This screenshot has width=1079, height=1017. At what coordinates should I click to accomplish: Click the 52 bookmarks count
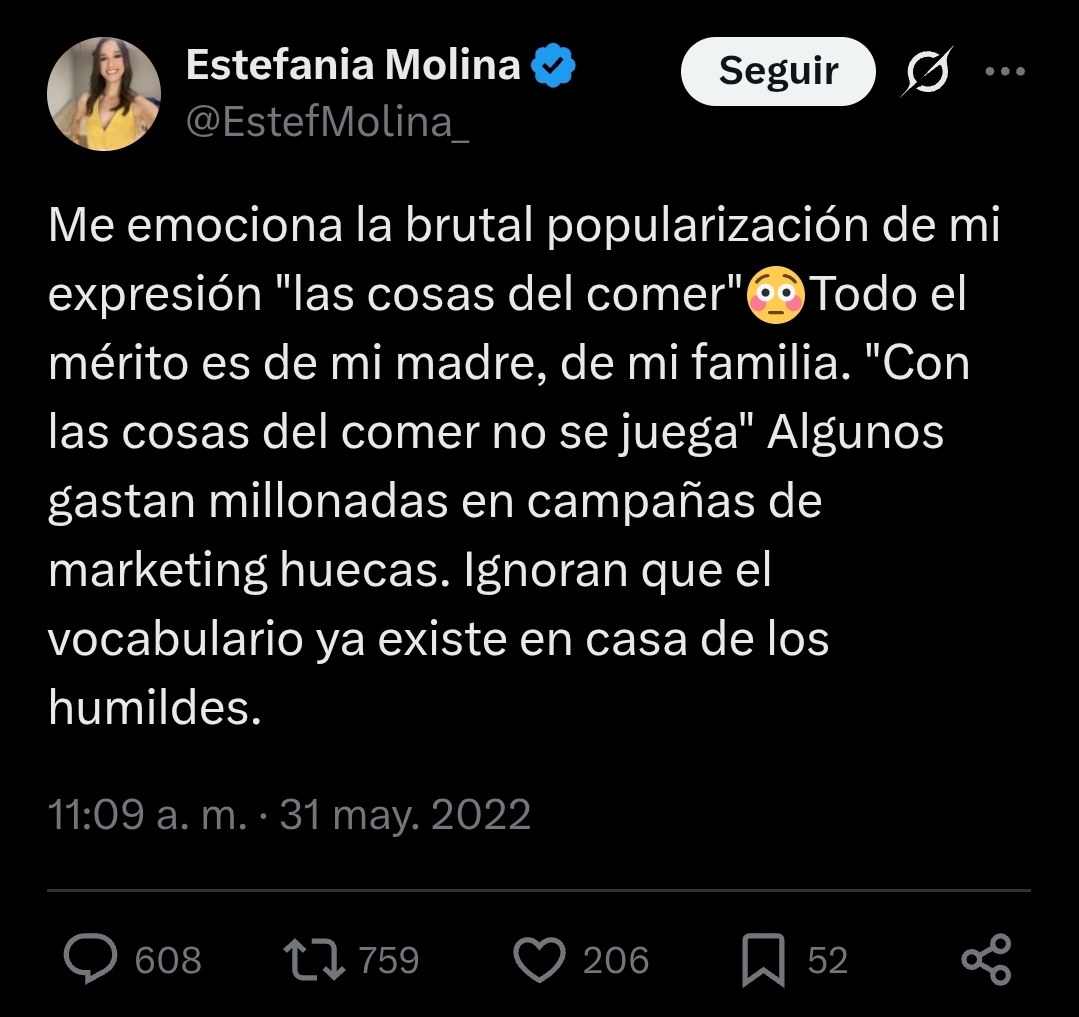pyautogui.click(x=827, y=961)
